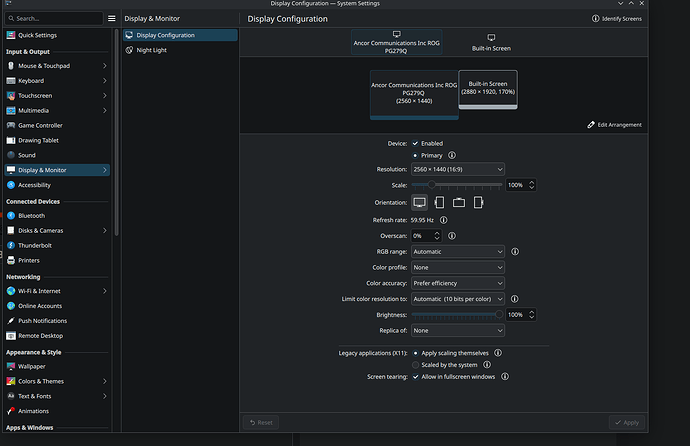The image size is (690, 446).
Task: Switch to the Built-in Screen tab
Action: pos(490,42)
